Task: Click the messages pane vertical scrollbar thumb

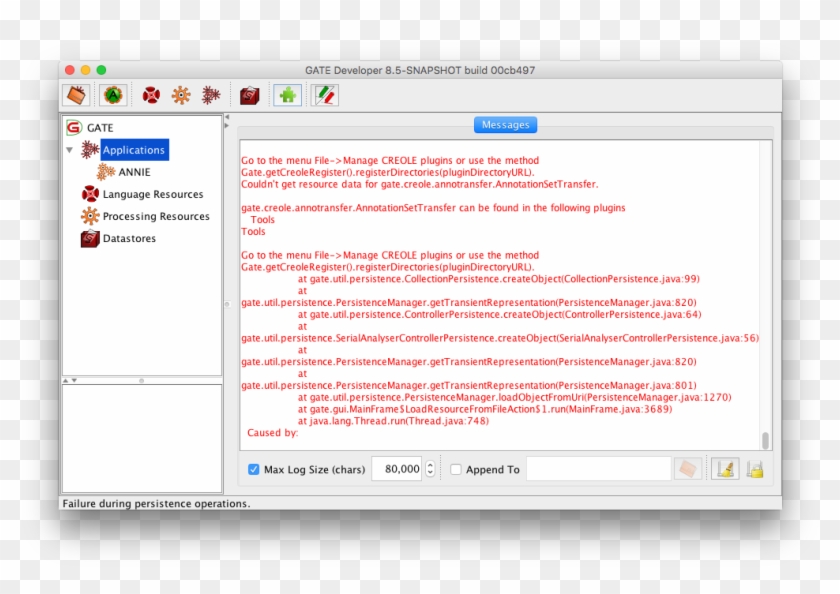Action: point(765,440)
